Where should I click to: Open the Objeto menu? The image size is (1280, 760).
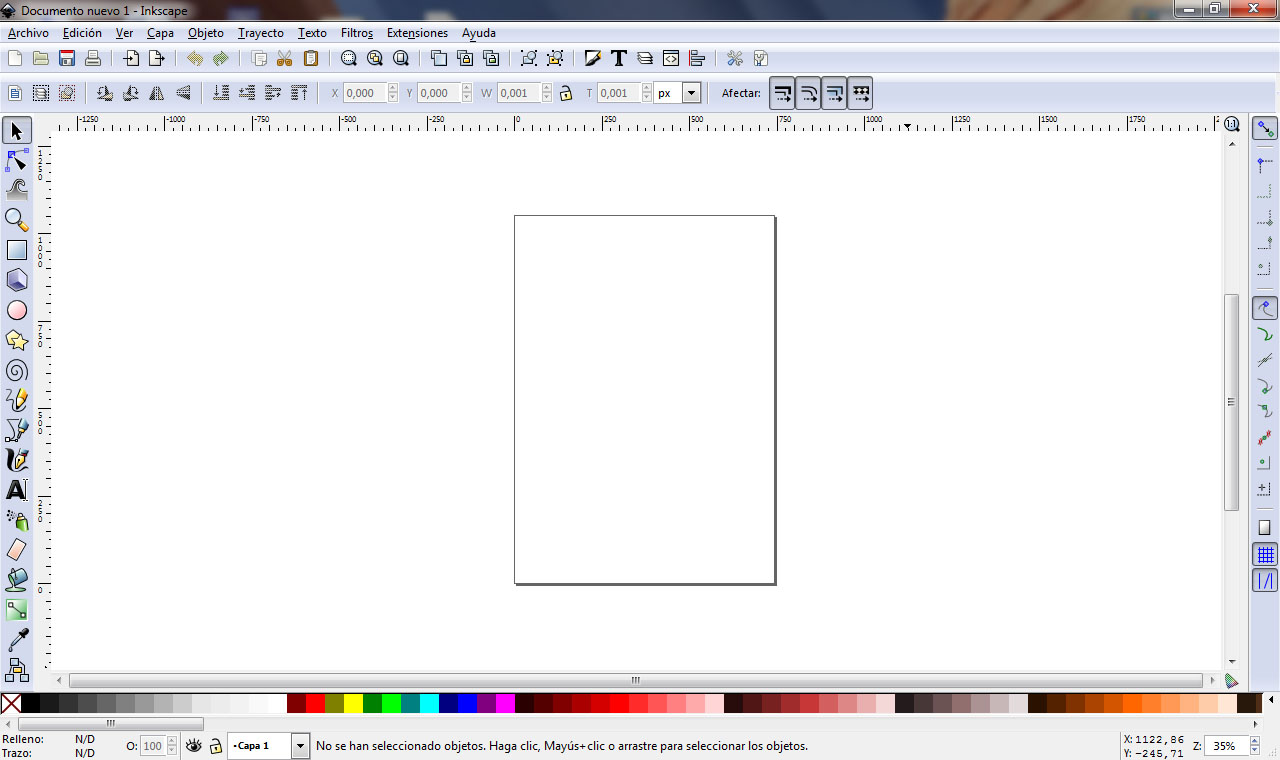click(x=206, y=33)
